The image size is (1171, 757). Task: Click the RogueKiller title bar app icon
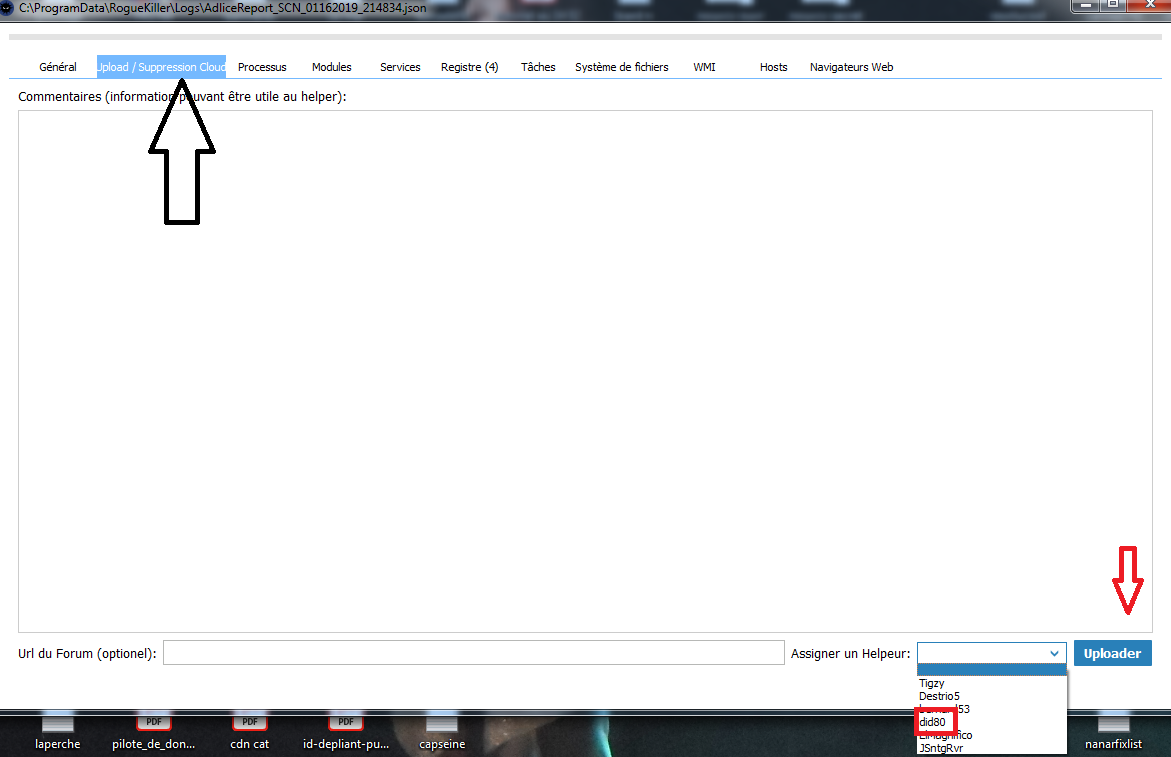(x=7, y=7)
